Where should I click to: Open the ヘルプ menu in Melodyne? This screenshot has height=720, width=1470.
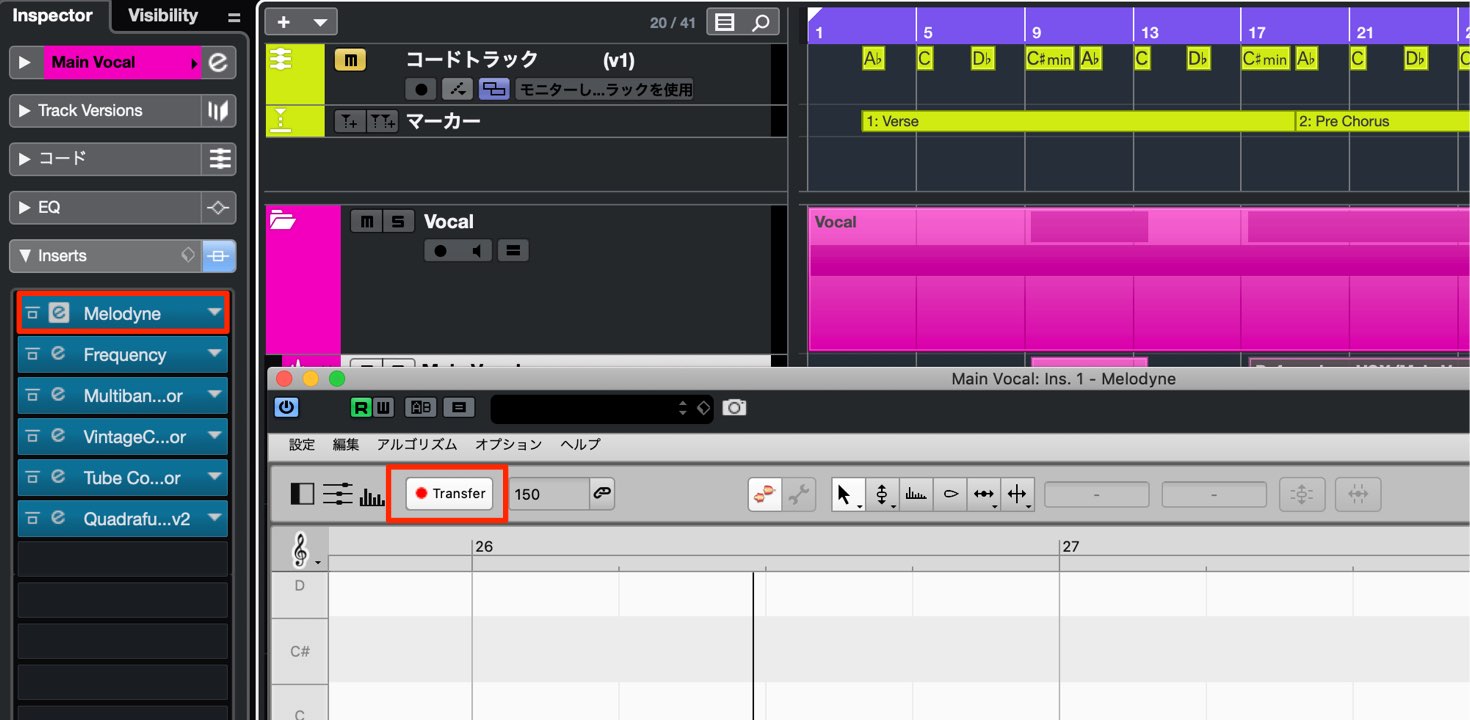click(580, 444)
